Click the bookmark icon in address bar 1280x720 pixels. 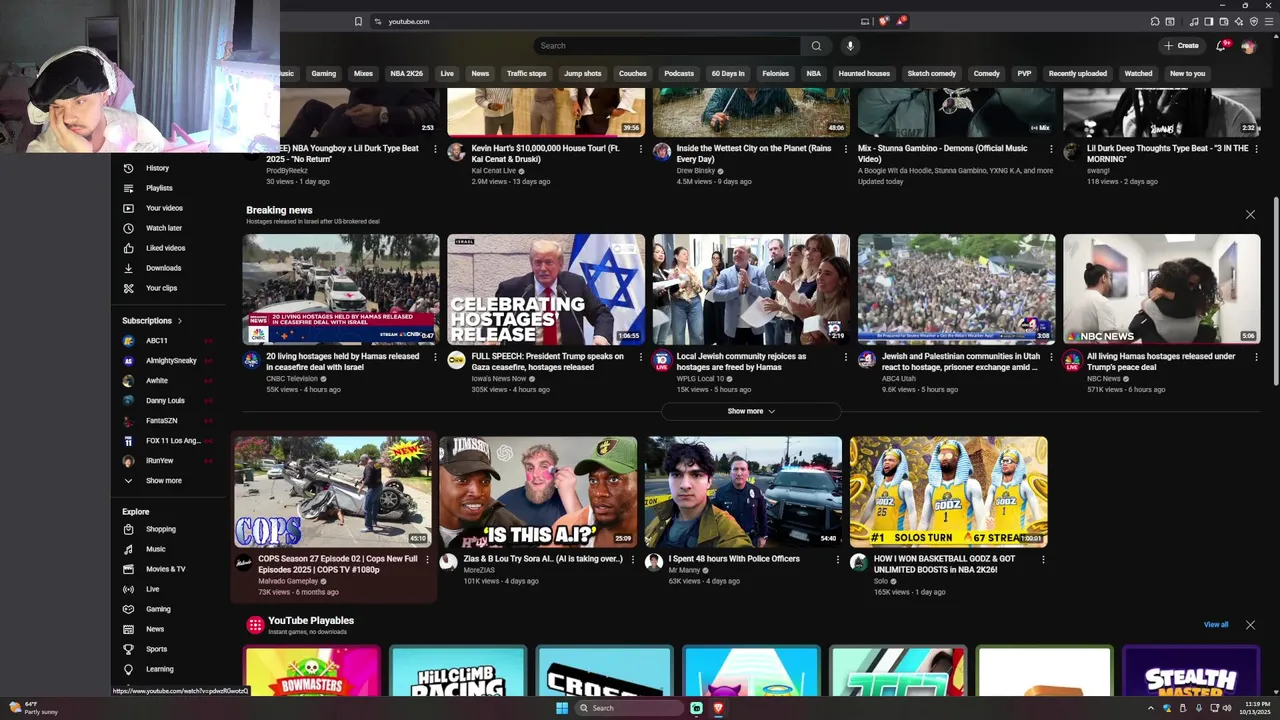coord(358,21)
